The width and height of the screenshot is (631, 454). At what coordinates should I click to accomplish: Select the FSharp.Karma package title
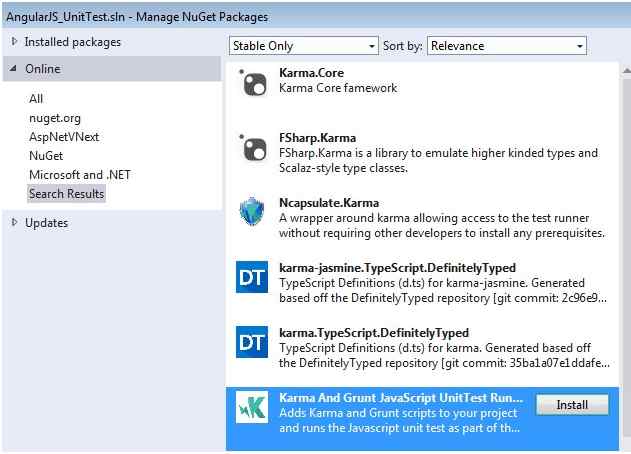(318, 138)
